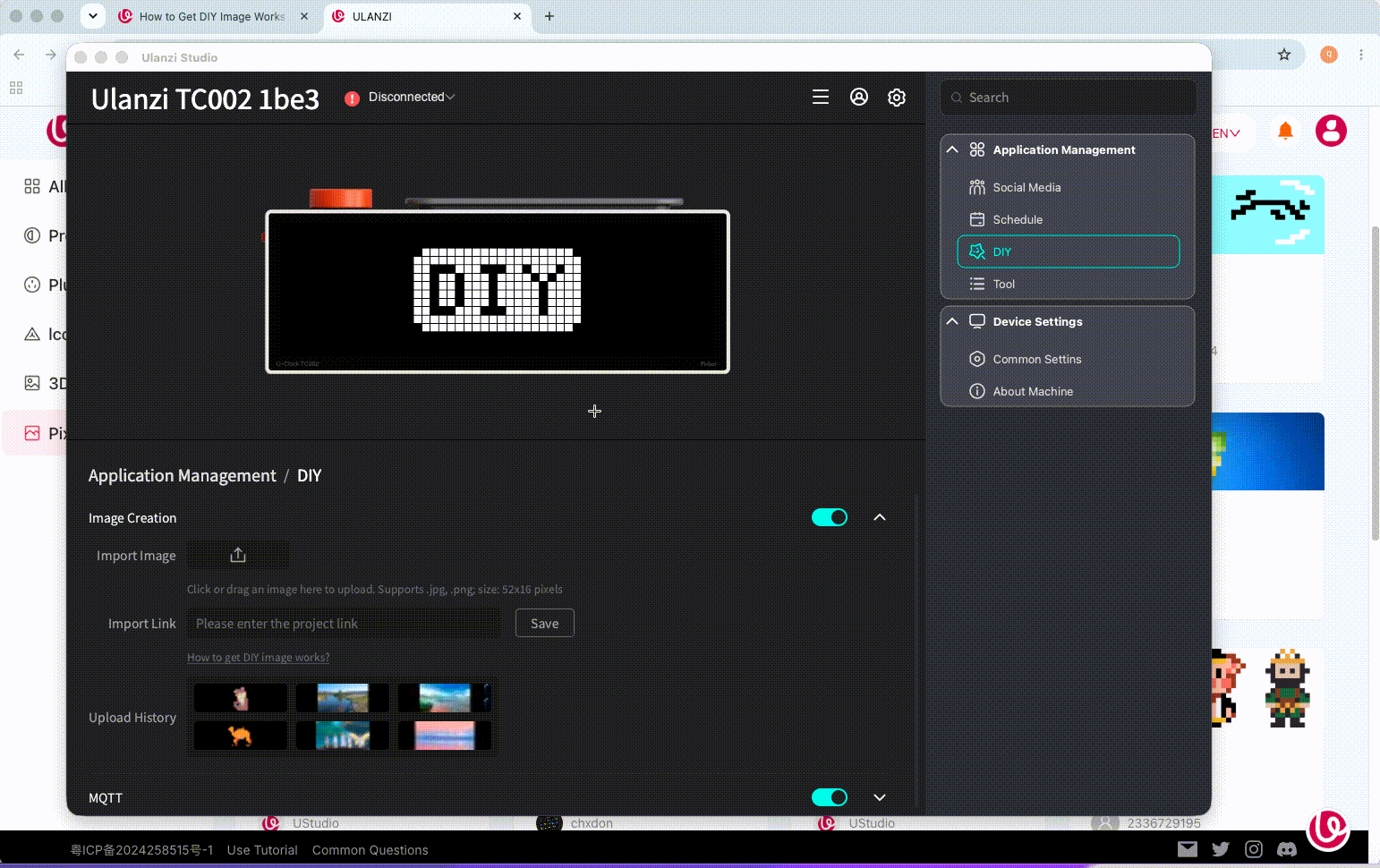Open the red user avatar on the webpage

[x=1331, y=131]
